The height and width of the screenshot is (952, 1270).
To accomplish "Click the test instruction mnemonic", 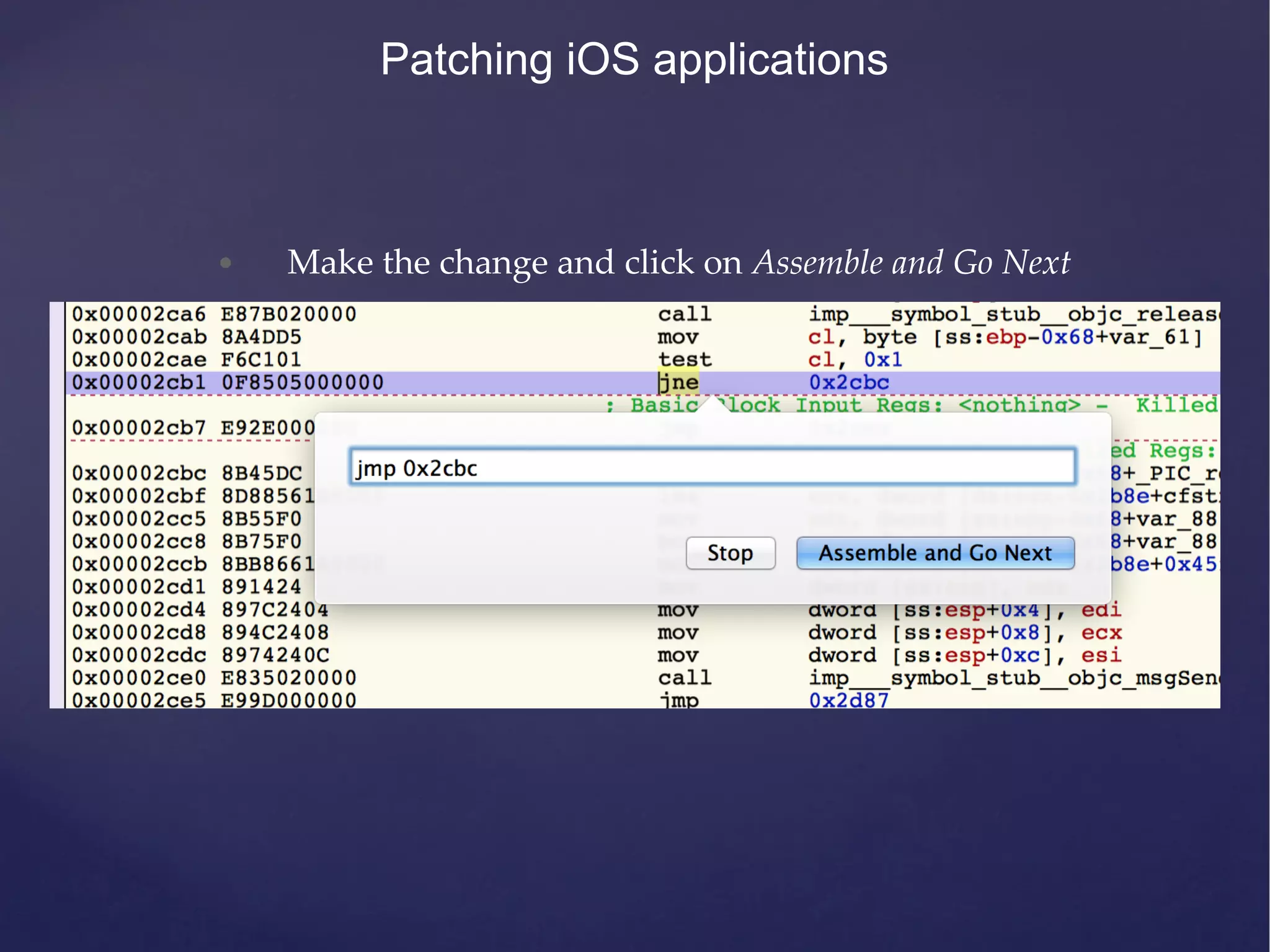I will click(x=685, y=360).
